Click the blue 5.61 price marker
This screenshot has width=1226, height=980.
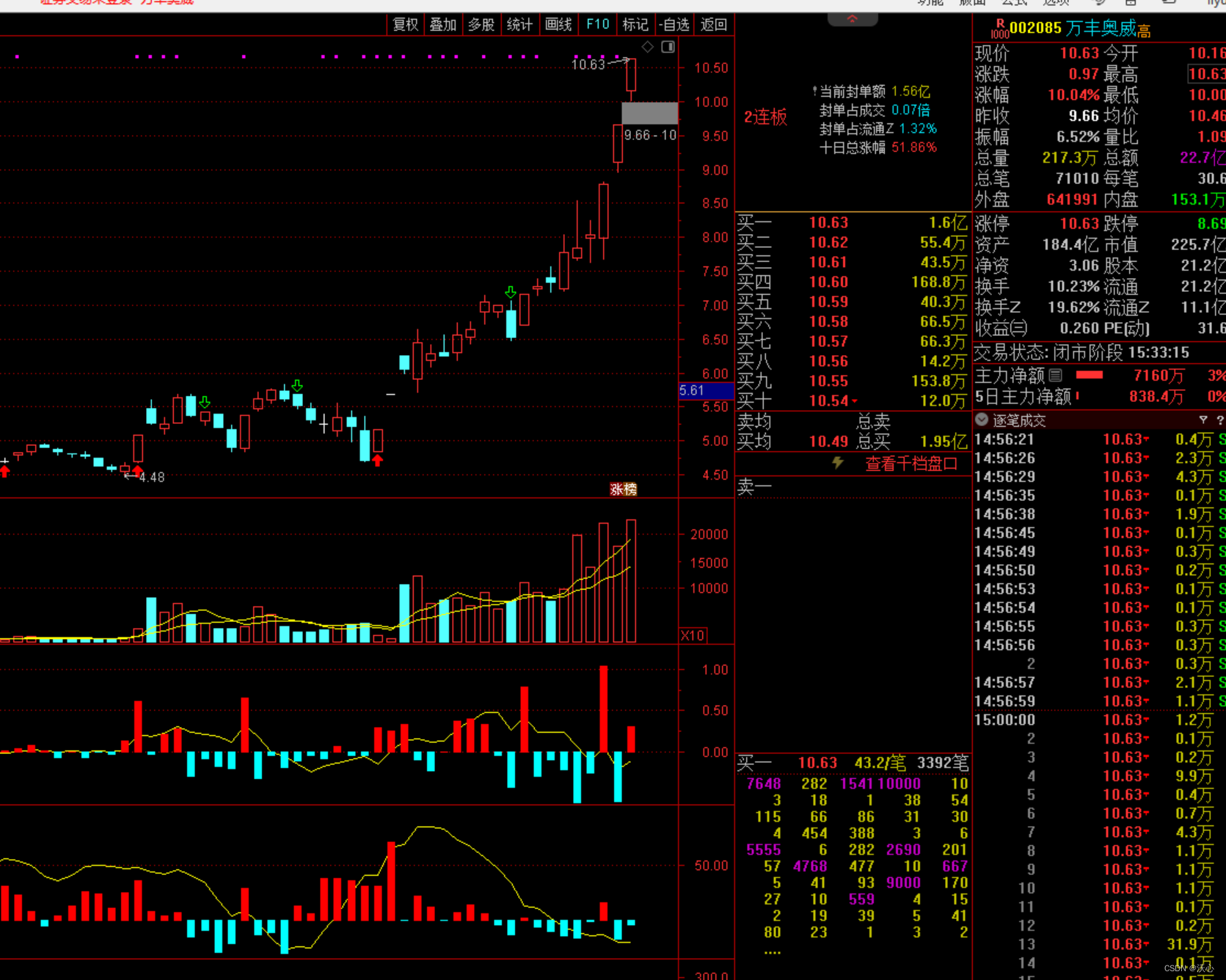click(706, 390)
